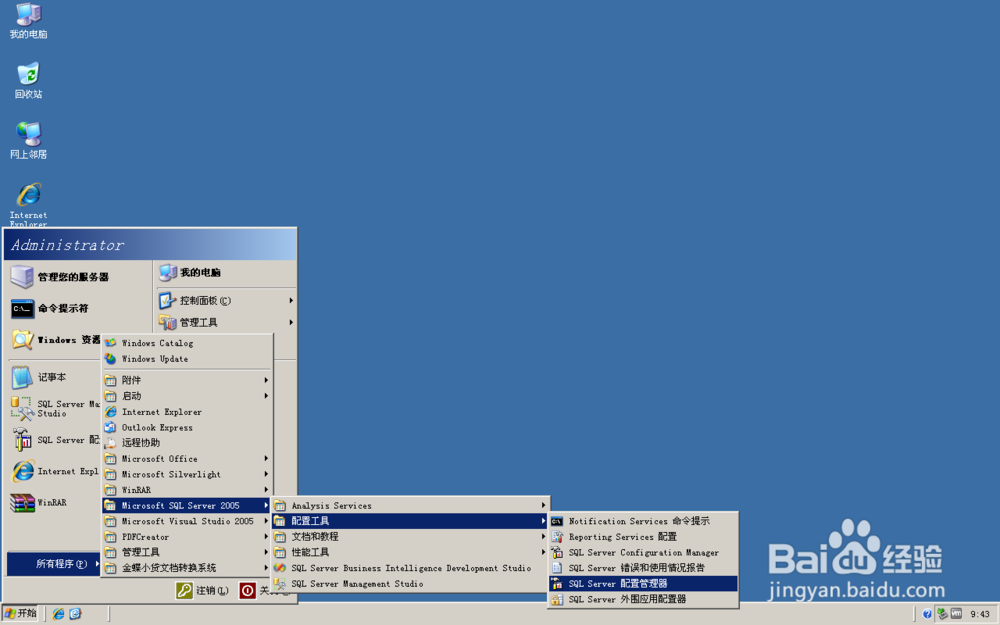Expand the Microsoft Silverlight folder
1000x625 pixels.
coord(188,474)
